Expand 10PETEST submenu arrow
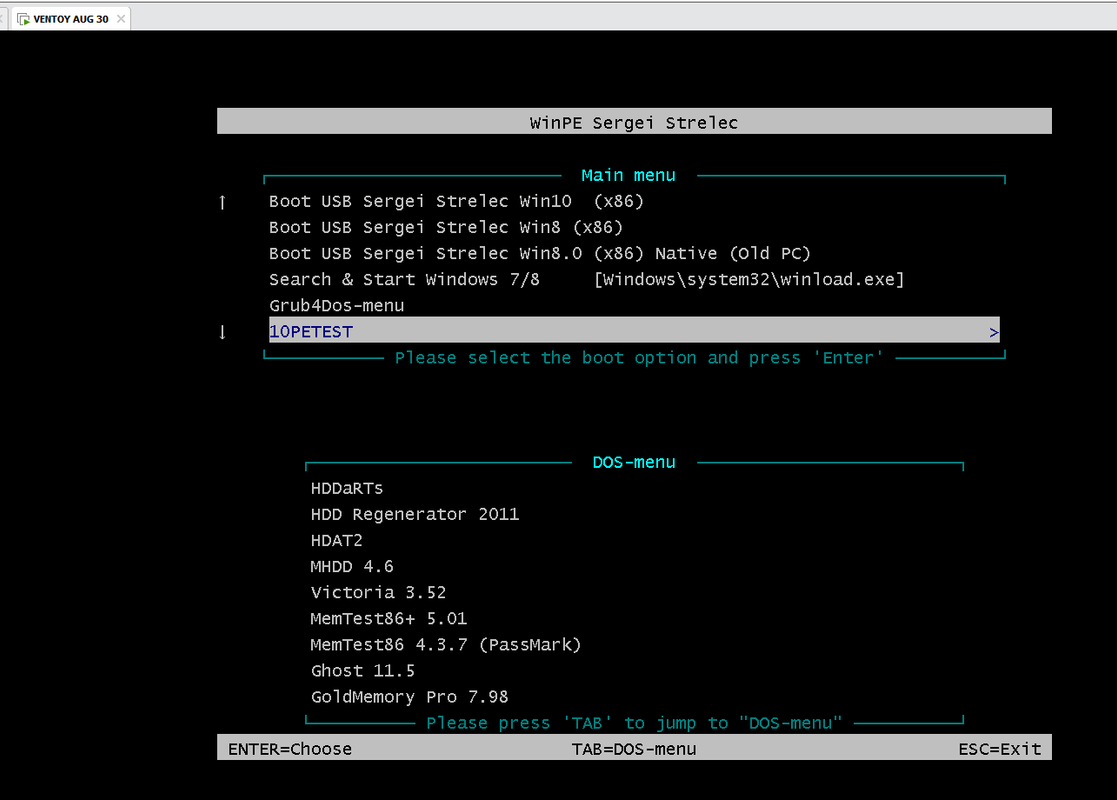The image size is (1117, 800). [994, 332]
